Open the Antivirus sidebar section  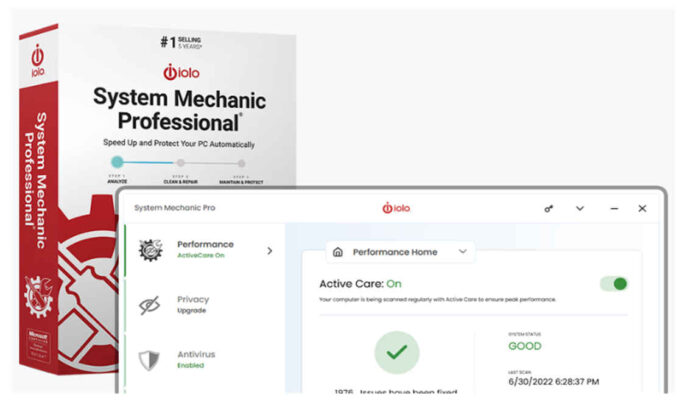tap(205, 360)
